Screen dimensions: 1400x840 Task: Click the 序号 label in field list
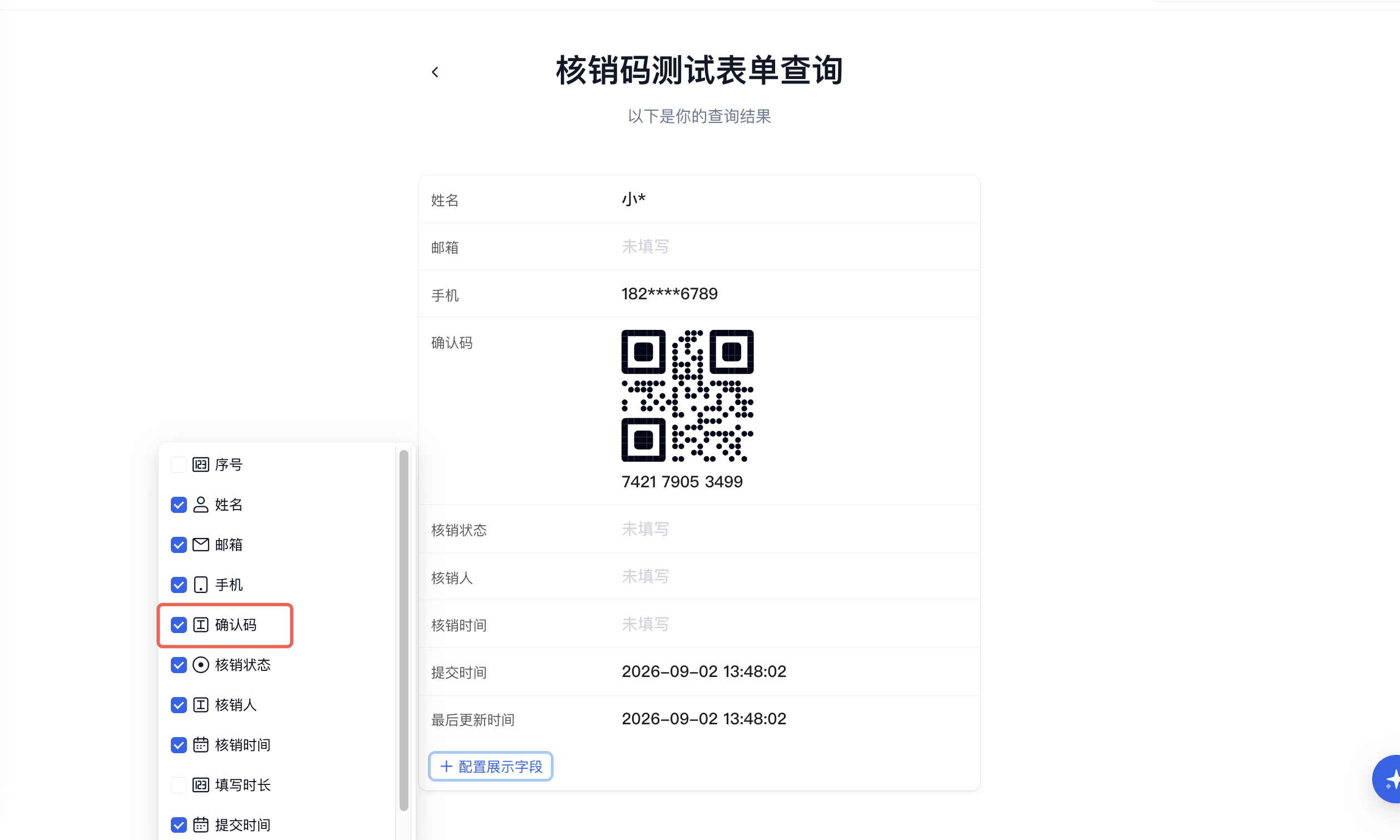(229, 465)
